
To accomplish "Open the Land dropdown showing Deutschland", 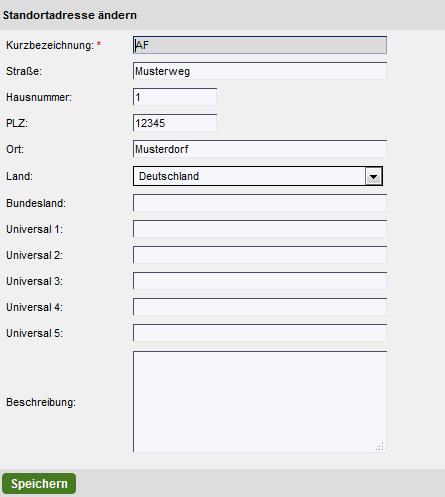I will [258, 176].
